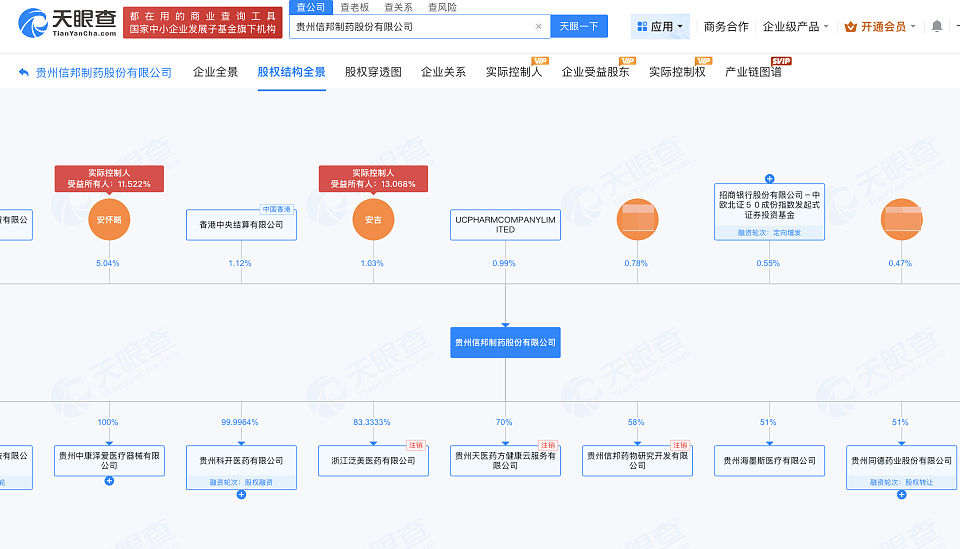The width and height of the screenshot is (960, 549).
Task: Open the 贵州信邦药物研究开发有限公司 node
Action: pos(637,460)
